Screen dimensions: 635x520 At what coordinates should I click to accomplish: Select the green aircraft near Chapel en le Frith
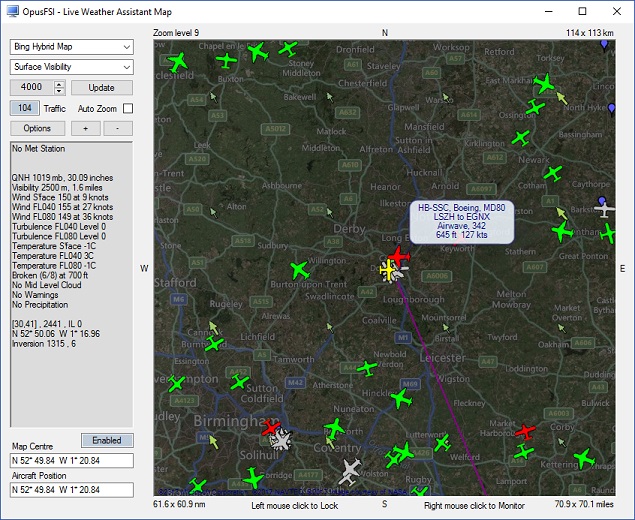[x=258, y=52]
